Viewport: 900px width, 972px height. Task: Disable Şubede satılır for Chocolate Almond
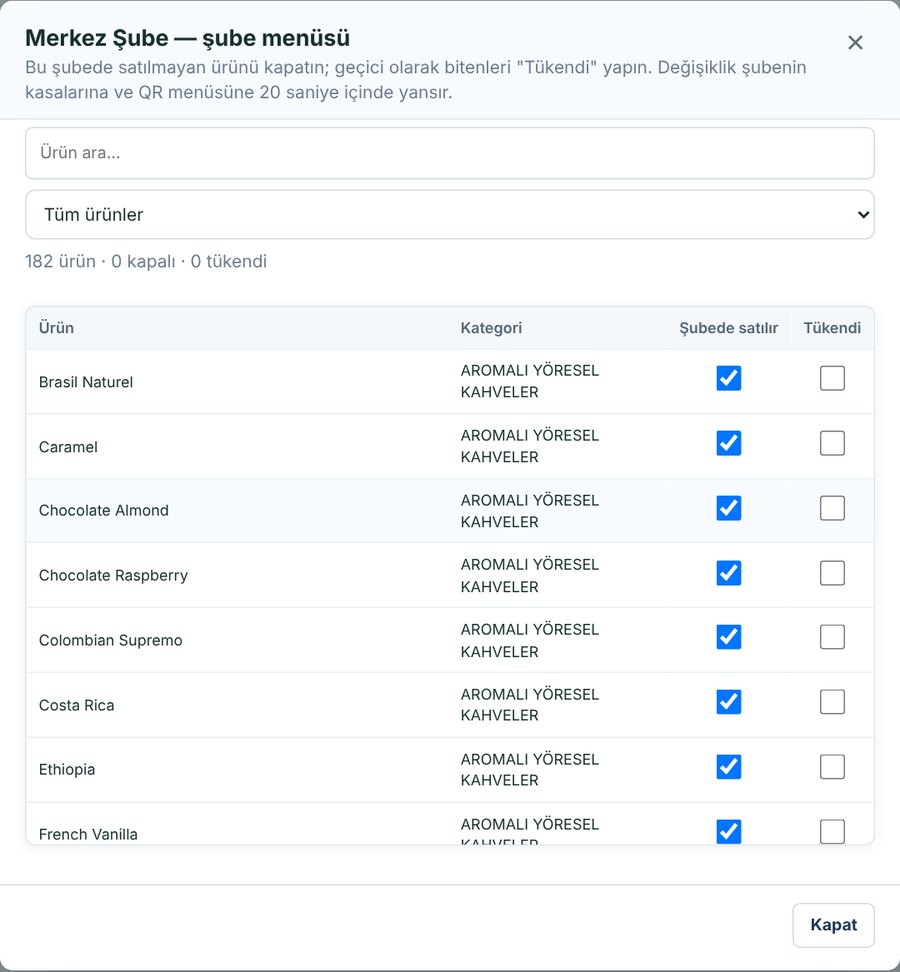(728, 508)
